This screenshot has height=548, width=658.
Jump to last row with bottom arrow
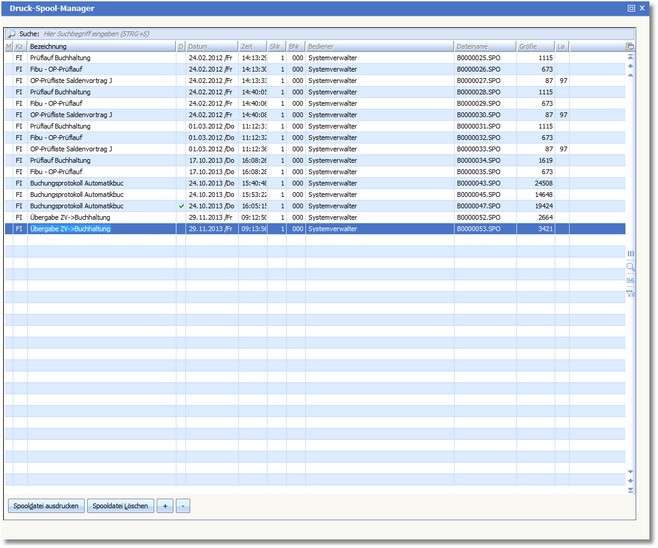tap(630, 490)
